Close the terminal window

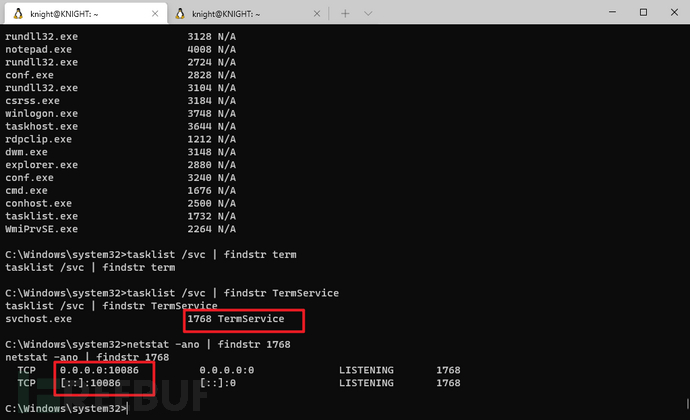[x=674, y=12]
